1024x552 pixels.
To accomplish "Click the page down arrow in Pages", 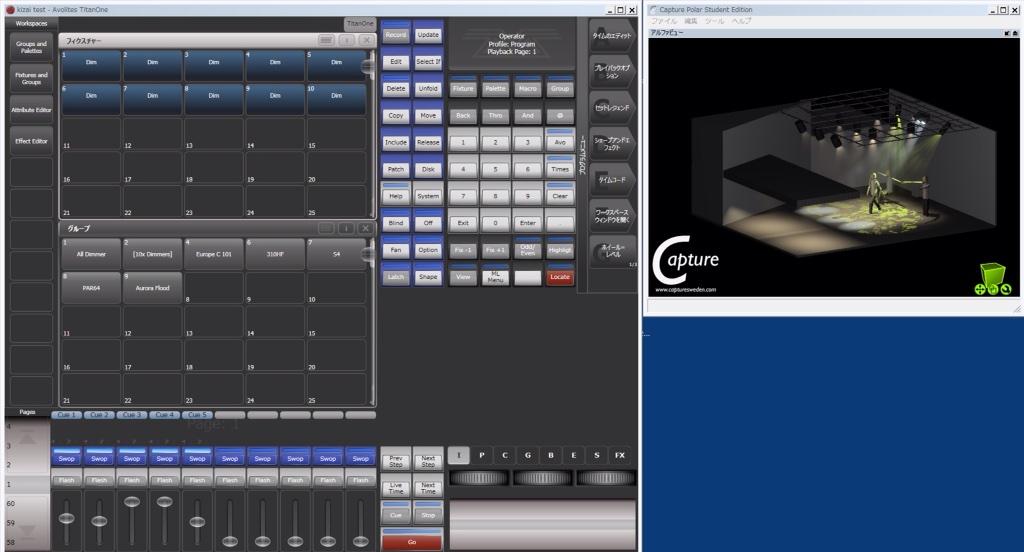I will [x=27, y=531].
